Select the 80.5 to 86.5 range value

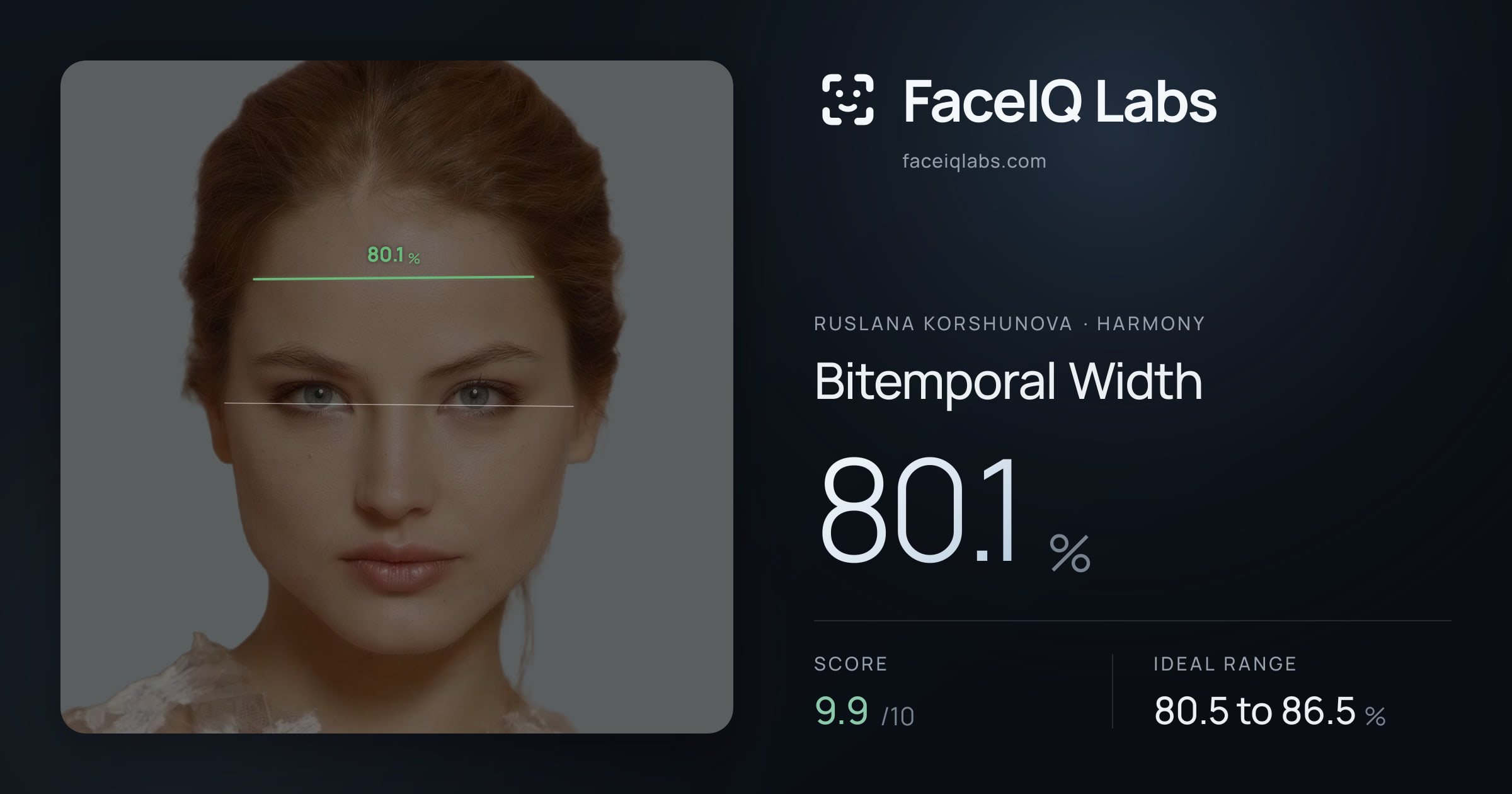(1254, 711)
